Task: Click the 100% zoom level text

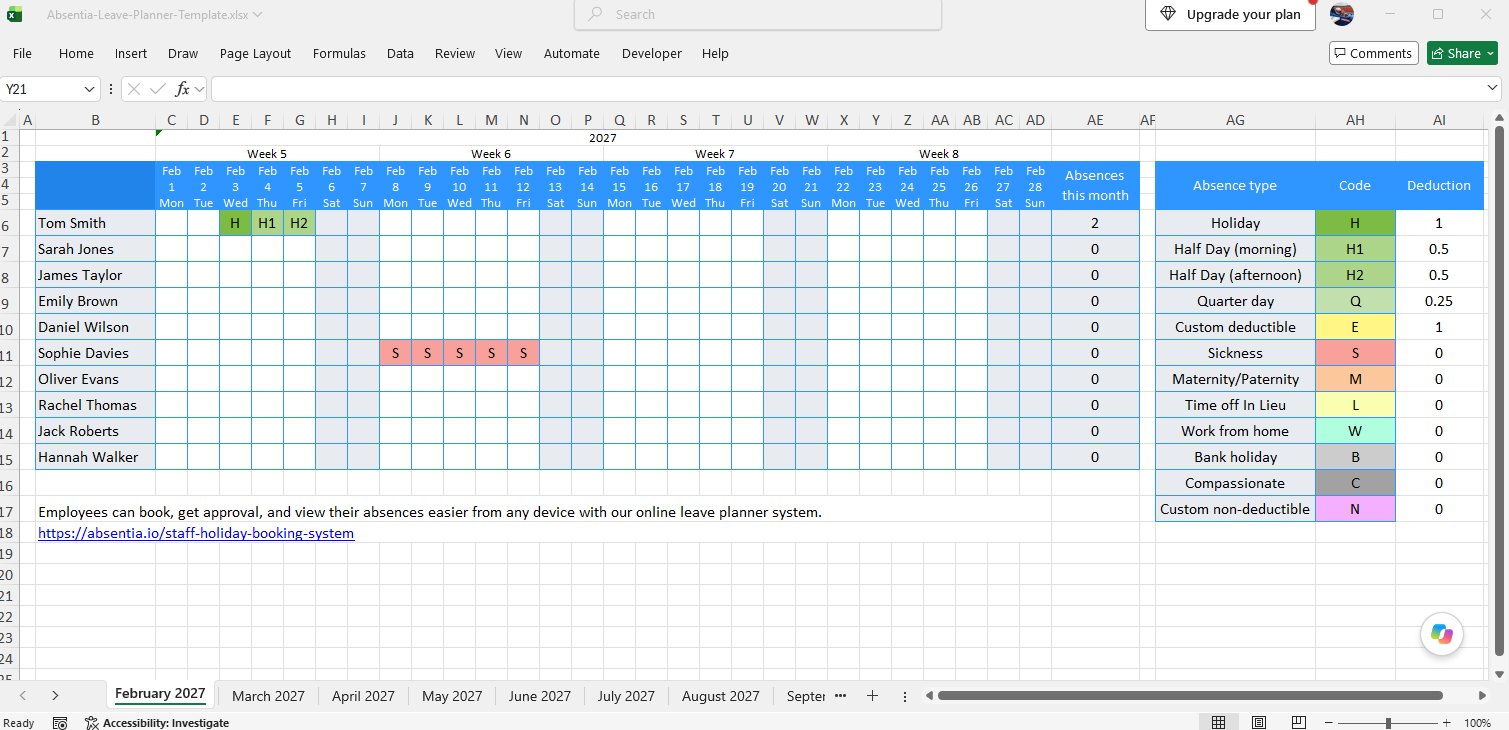Action: [x=1477, y=722]
